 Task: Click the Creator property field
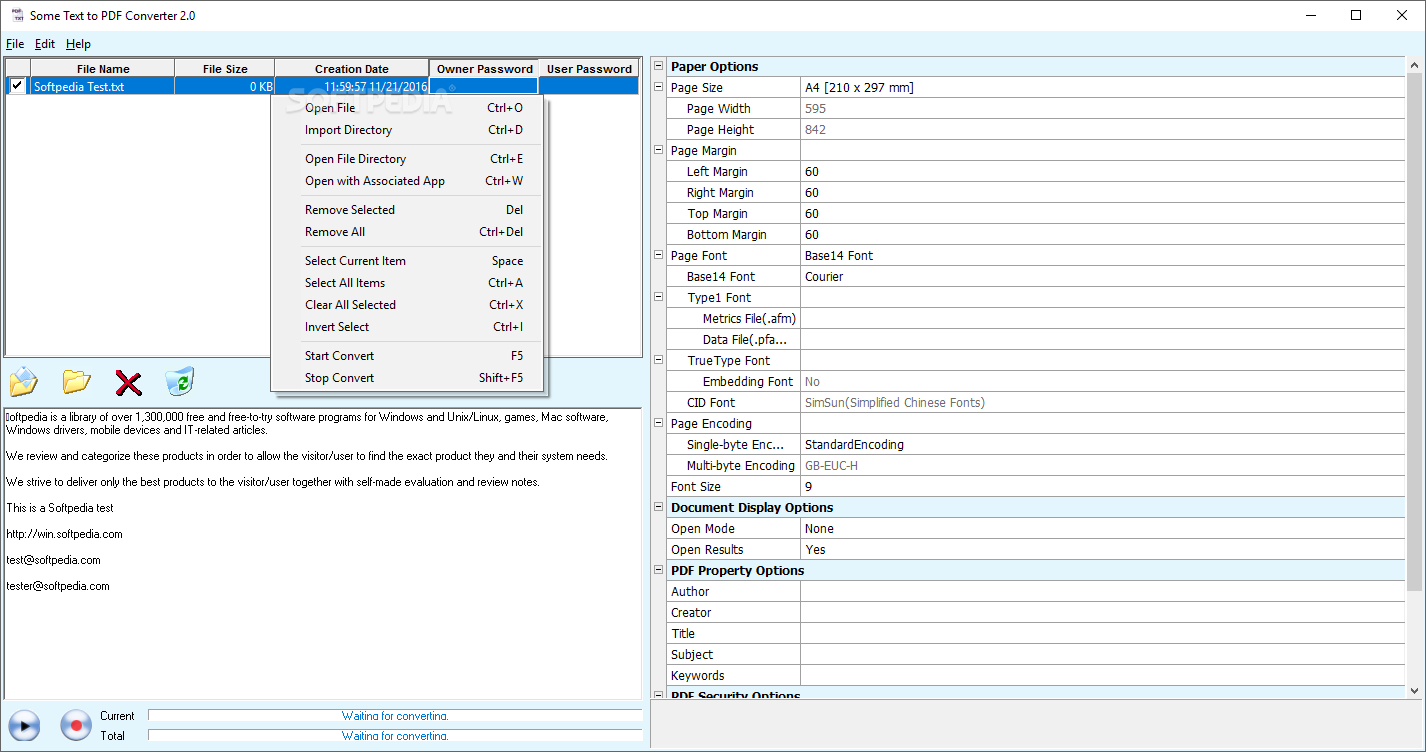point(1103,613)
